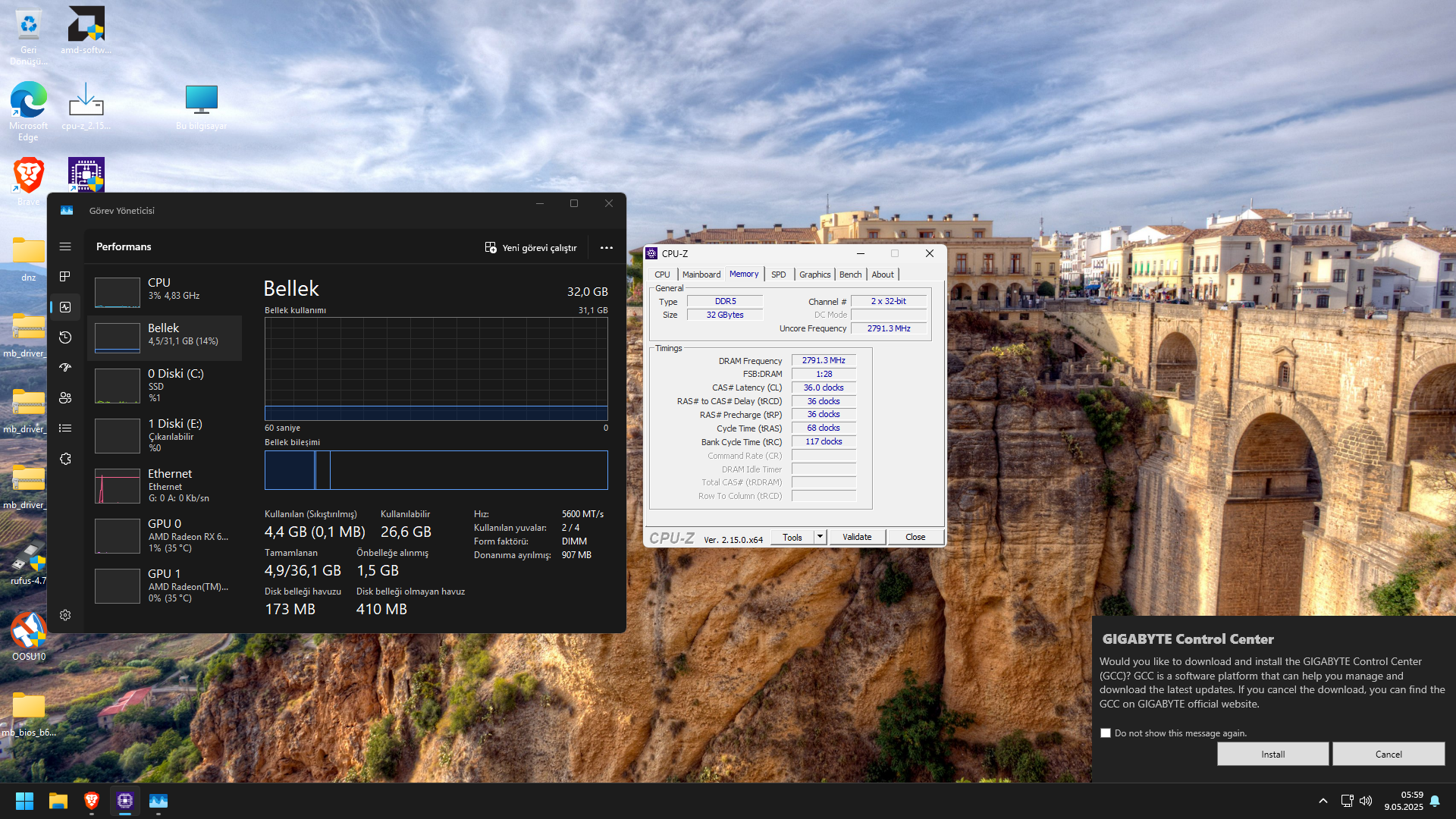The image size is (1456, 819).
Task: Open rufus-4.7 desktop icon
Action: coord(29,563)
